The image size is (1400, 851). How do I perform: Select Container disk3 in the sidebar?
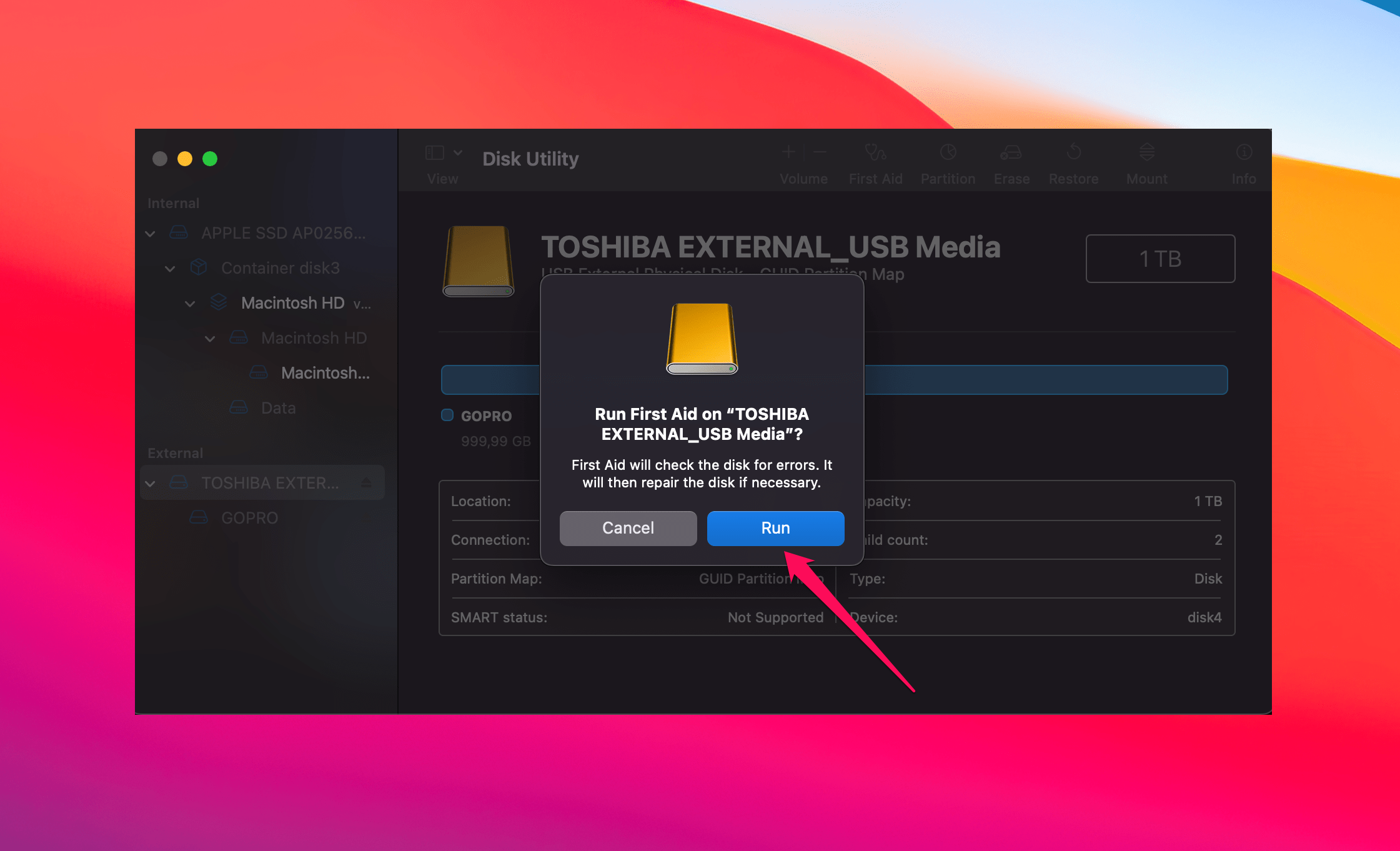point(263,268)
